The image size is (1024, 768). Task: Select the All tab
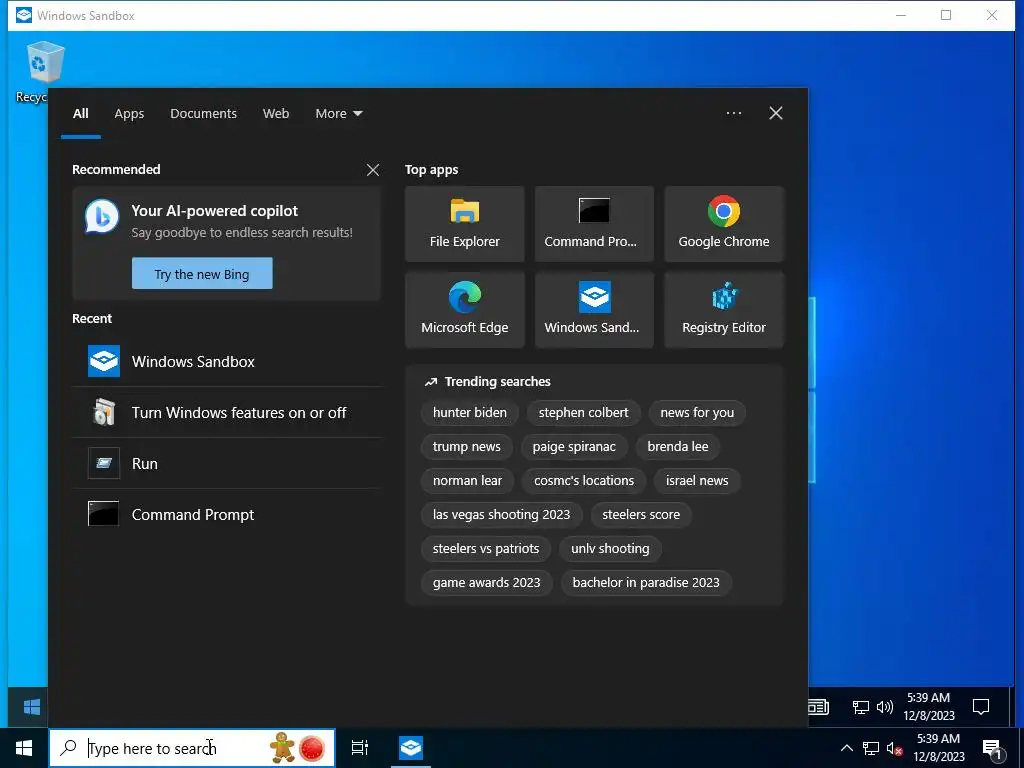pos(80,114)
